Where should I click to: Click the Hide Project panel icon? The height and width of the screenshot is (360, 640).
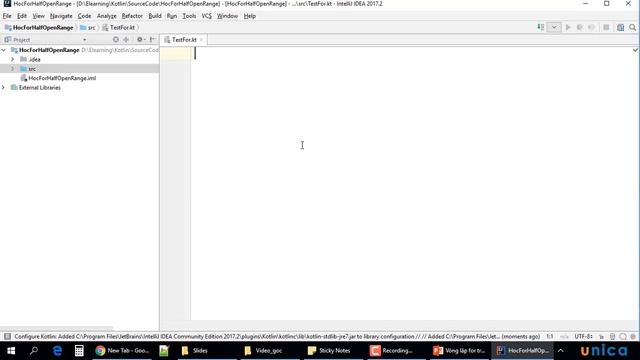(x=153, y=40)
